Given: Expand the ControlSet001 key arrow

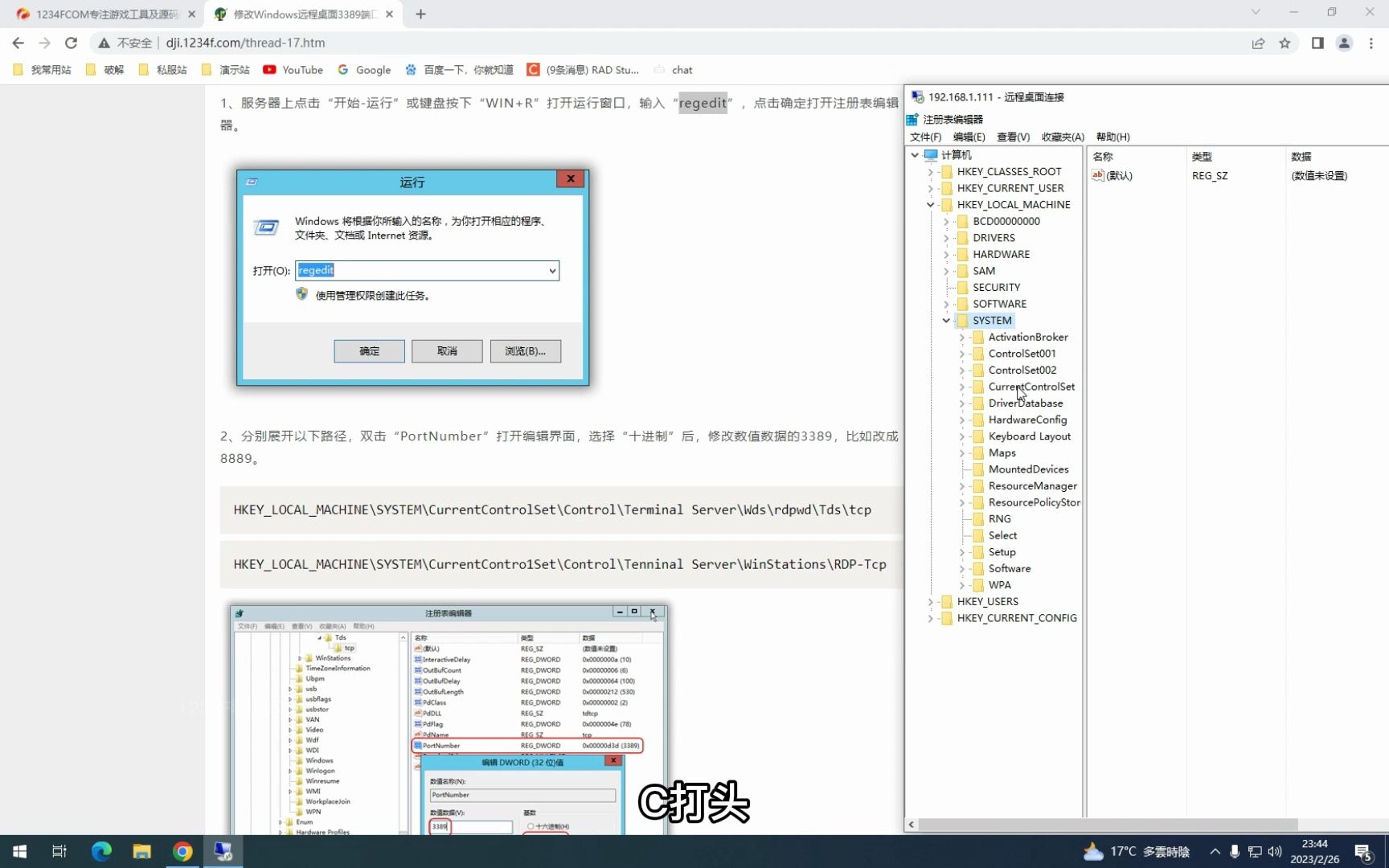Looking at the screenshot, I should pos(962,354).
